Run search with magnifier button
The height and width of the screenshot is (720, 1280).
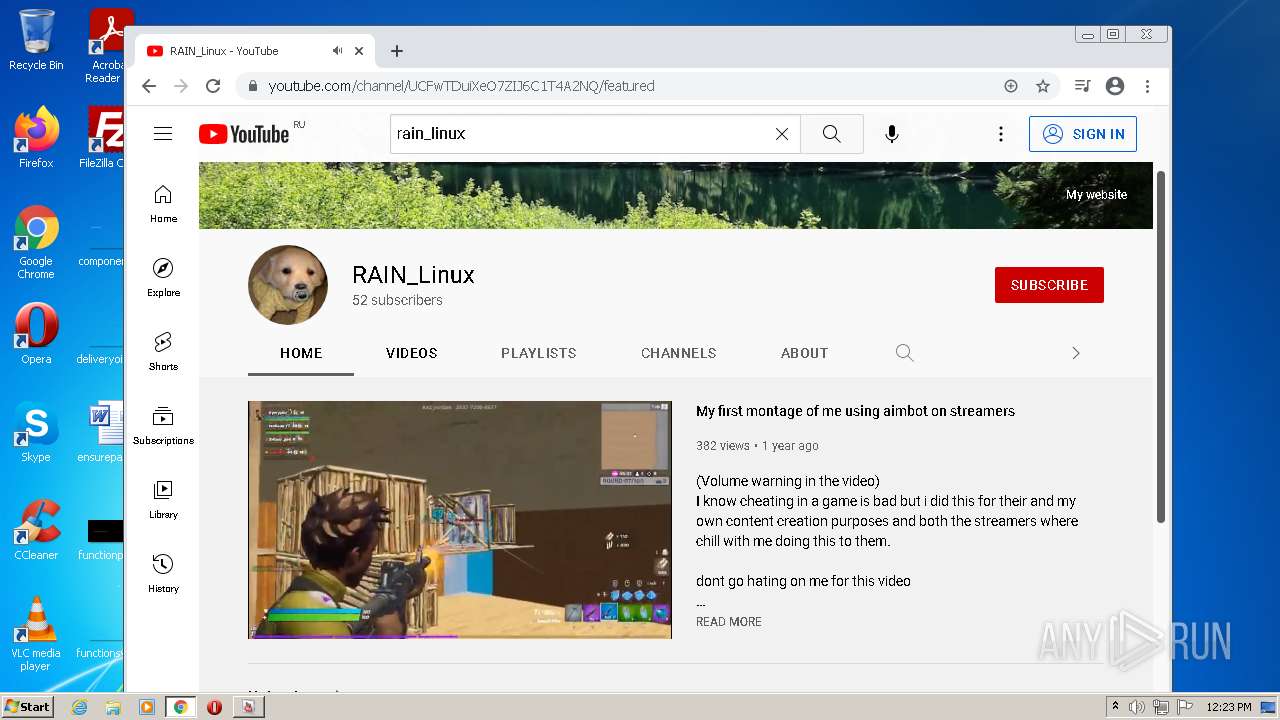click(832, 134)
